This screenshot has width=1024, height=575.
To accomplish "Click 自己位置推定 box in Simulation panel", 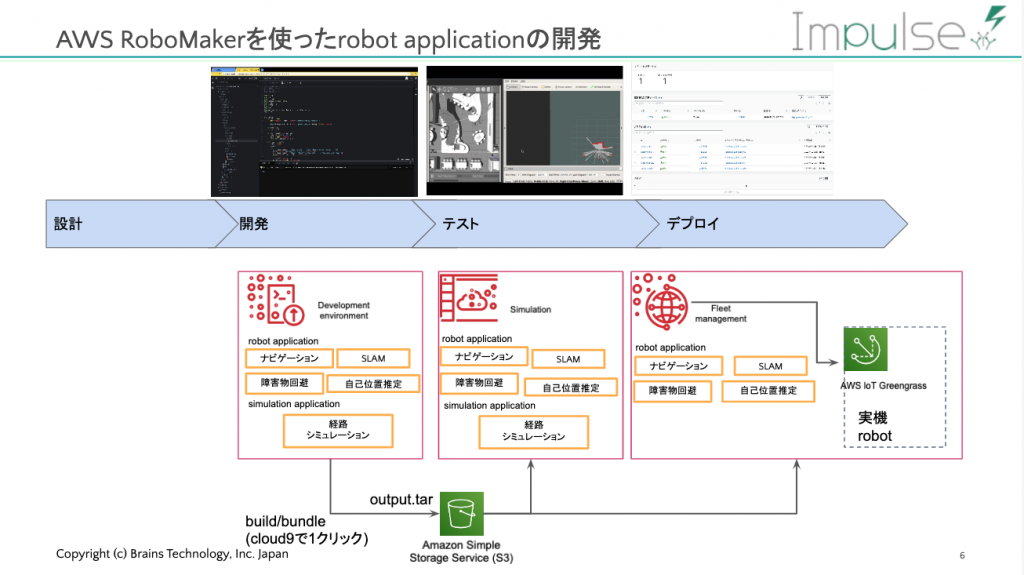I will pos(571,387).
